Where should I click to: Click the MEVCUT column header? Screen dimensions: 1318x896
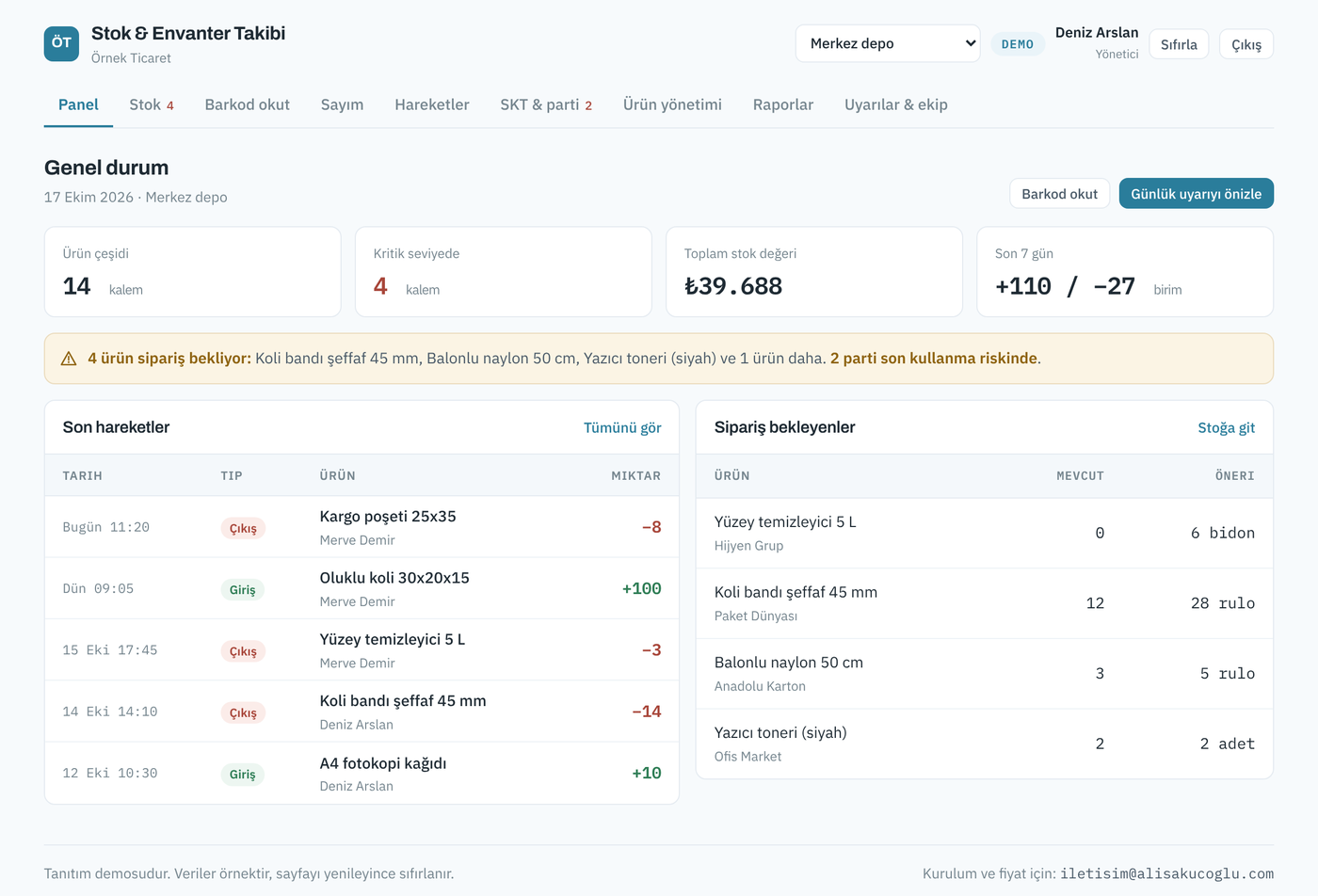pos(1080,476)
